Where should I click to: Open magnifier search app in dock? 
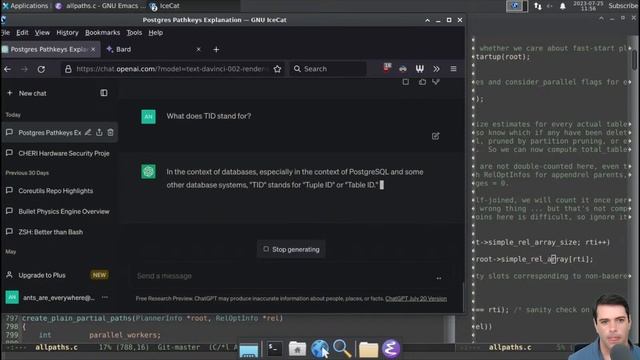click(x=342, y=349)
